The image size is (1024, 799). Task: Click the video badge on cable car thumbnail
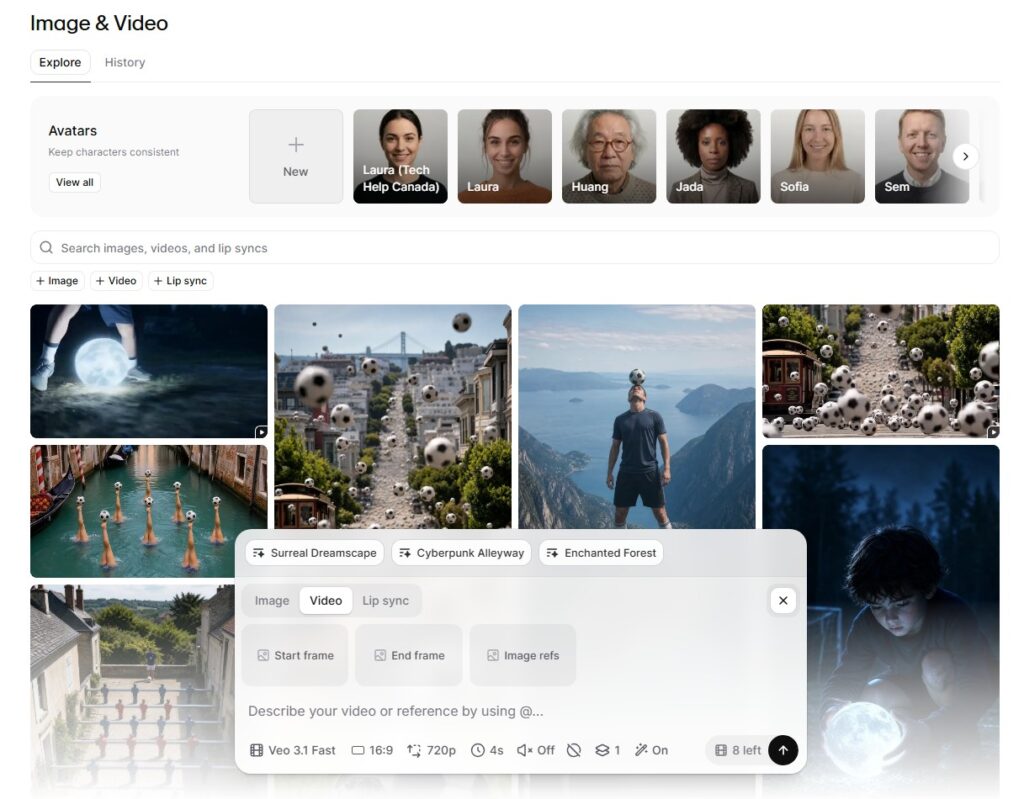coord(993,432)
